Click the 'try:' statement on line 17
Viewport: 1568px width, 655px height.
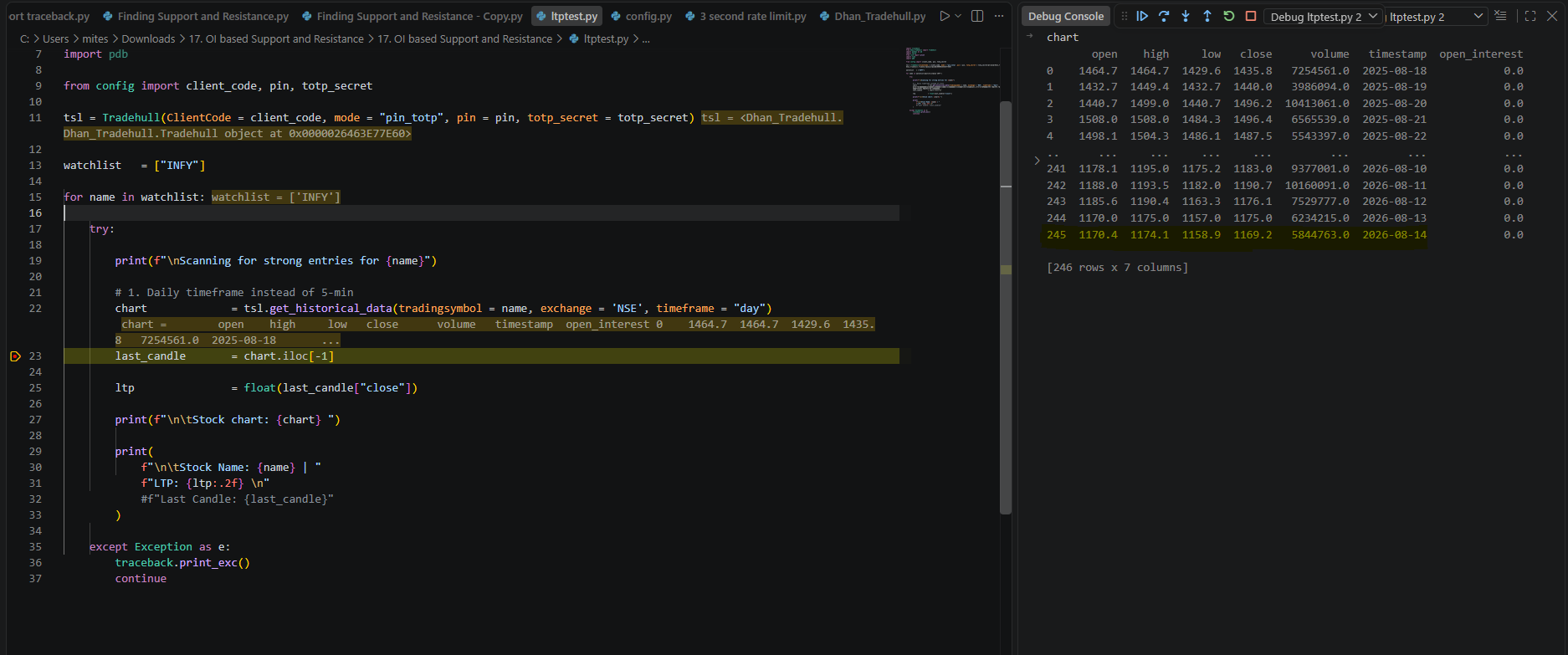(102, 229)
